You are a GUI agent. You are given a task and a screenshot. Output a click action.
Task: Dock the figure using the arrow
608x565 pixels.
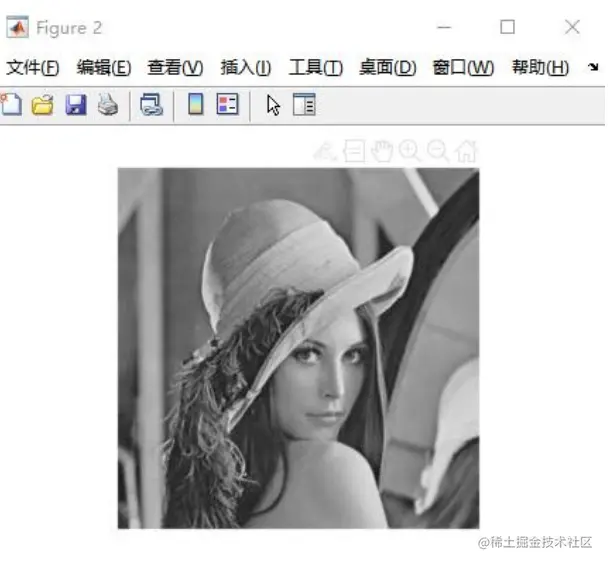click(x=593, y=67)
